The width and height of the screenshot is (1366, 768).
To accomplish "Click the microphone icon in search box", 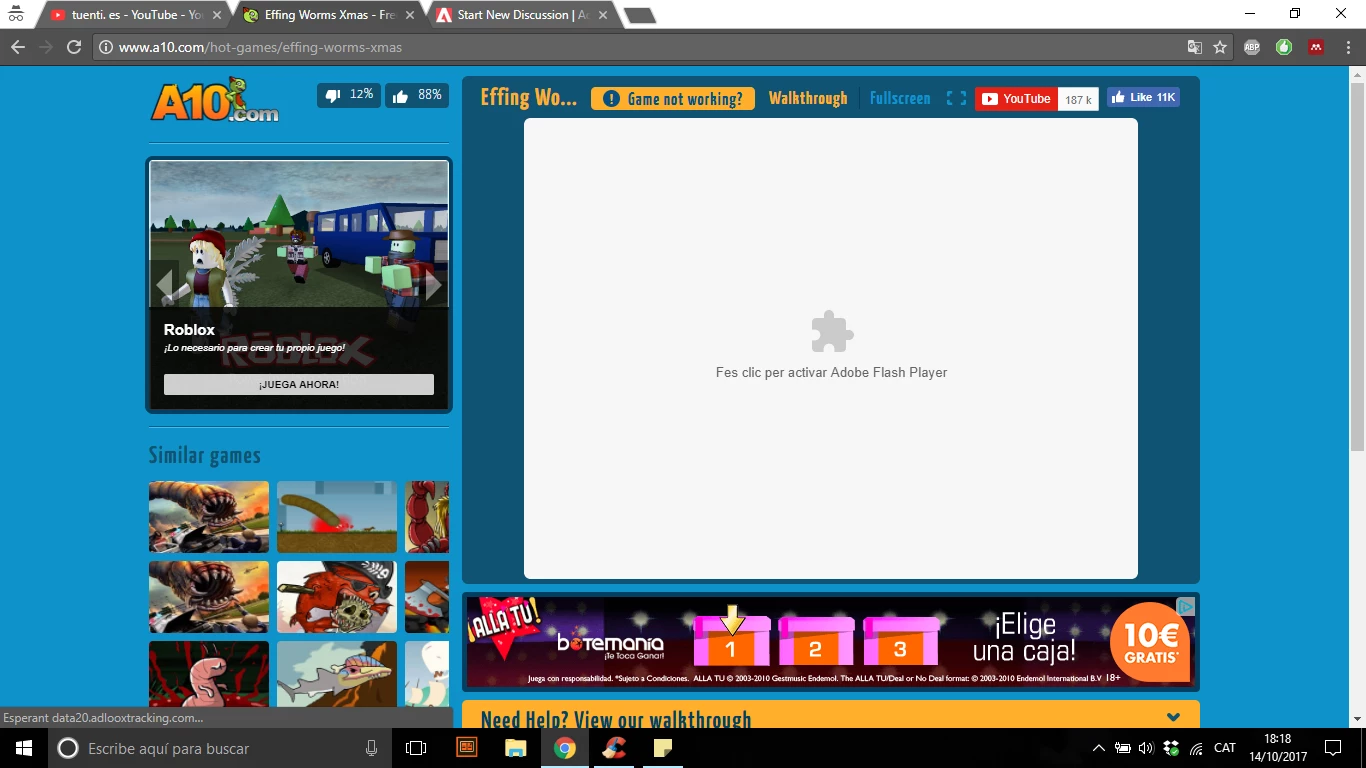I will pos(371,748).
